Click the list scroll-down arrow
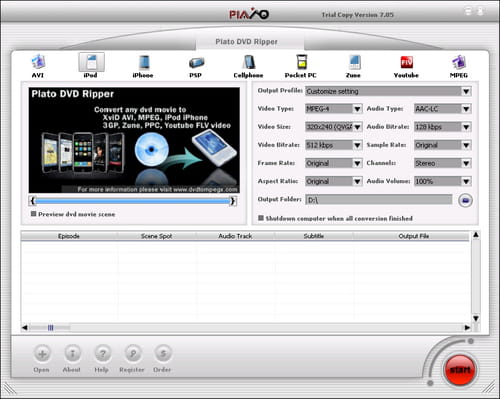The width and height of the screenshot is (500, 399). tap(476, 318)
